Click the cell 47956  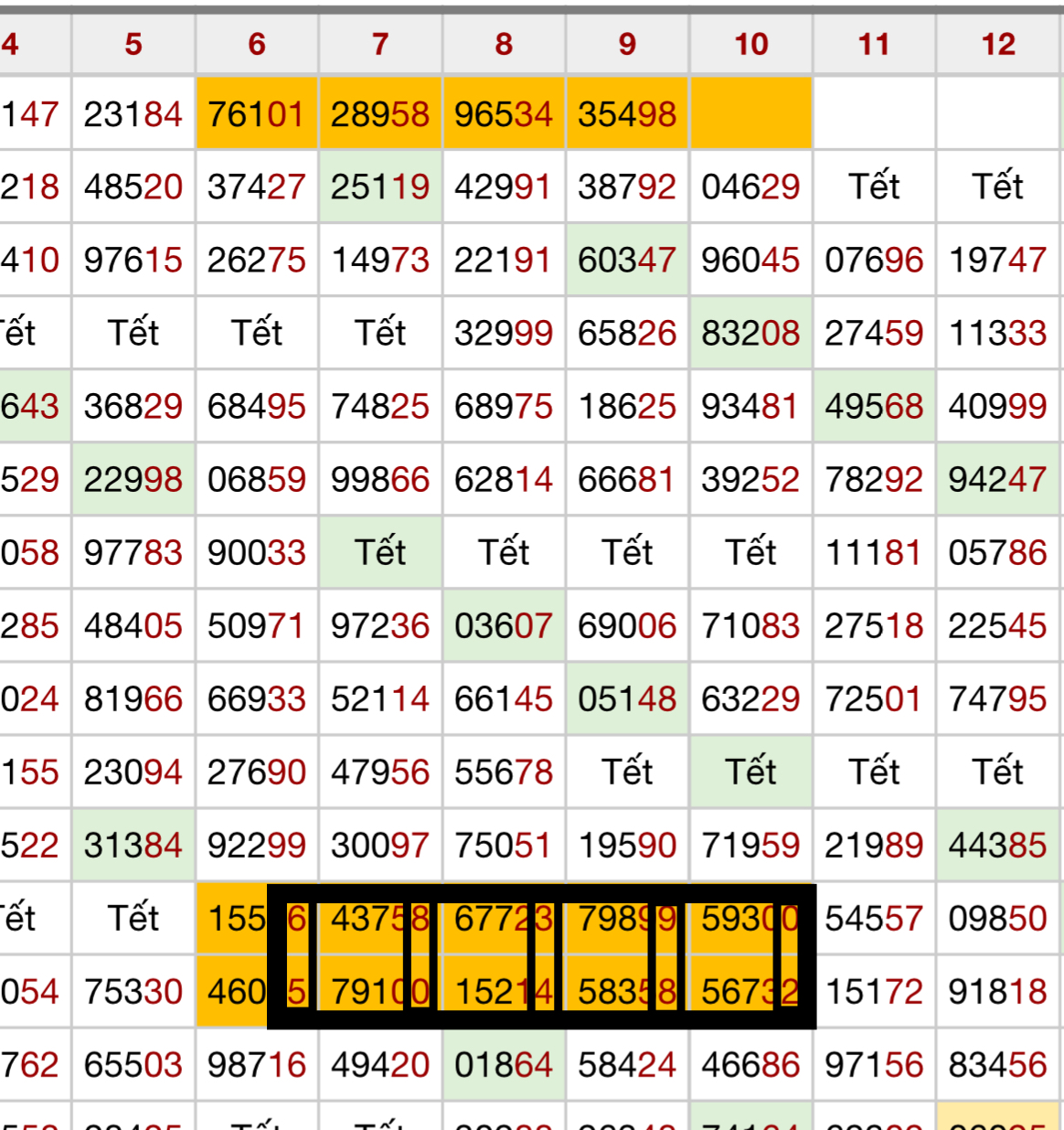380,772
